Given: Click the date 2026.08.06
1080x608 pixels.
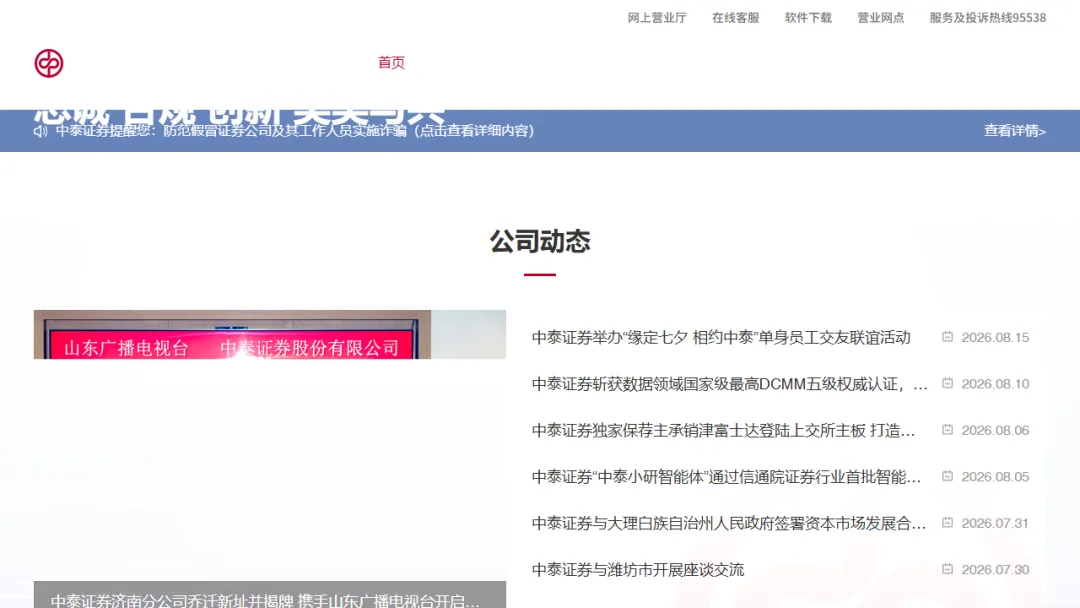Looking at the screenshot, I should [995, 430].
